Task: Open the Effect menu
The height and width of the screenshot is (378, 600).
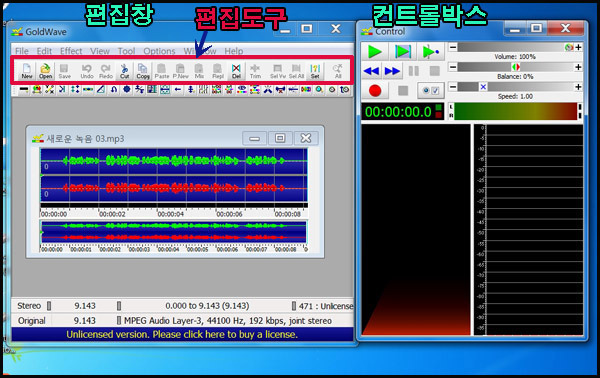Action: (x=71, y=51)
